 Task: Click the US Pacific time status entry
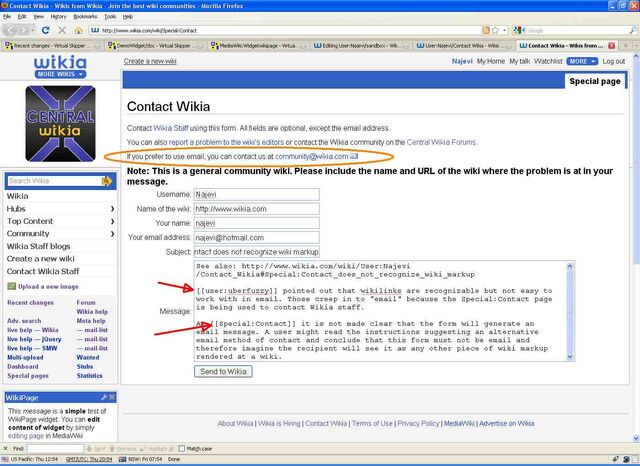[x=30, y=459]
